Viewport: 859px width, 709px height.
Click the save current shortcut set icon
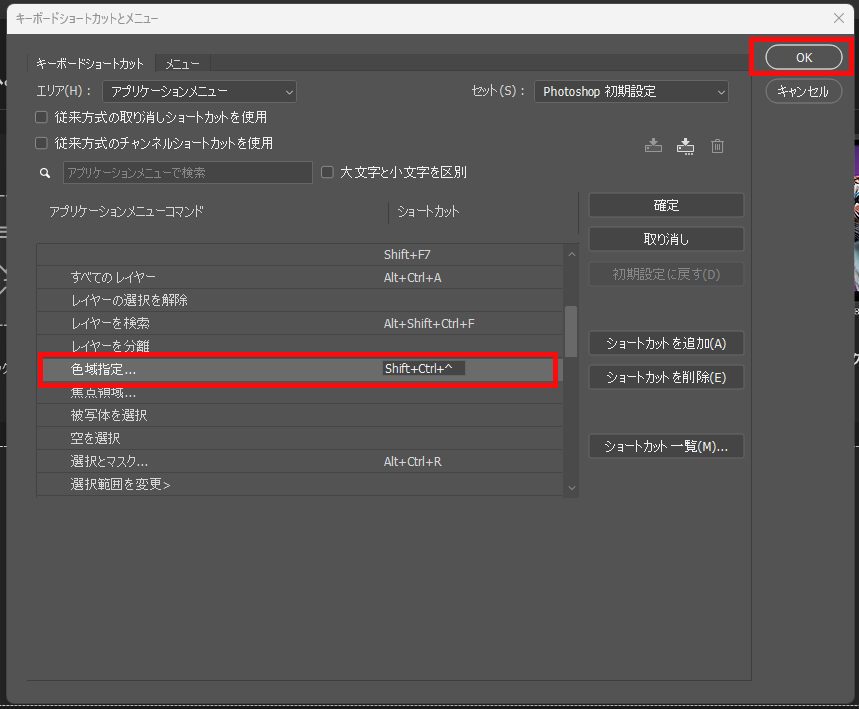pyautogui.click(x=653, y=146)
